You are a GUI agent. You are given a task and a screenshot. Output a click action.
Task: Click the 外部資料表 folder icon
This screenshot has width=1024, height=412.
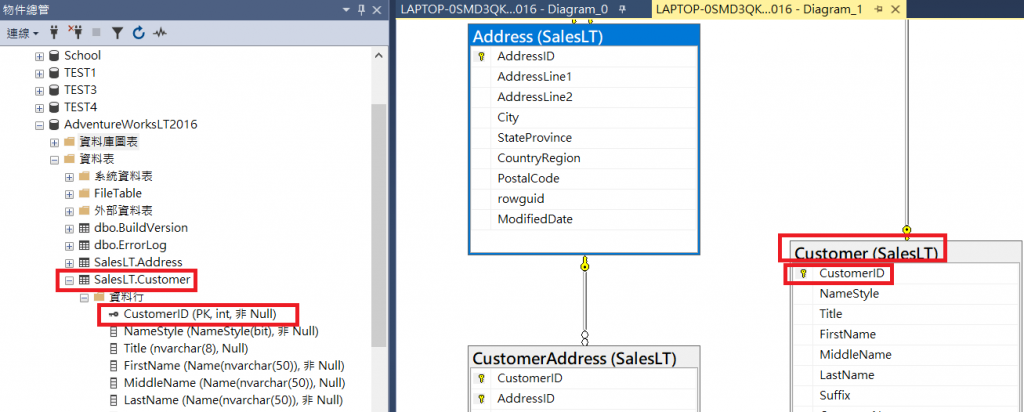coord(84,211)
